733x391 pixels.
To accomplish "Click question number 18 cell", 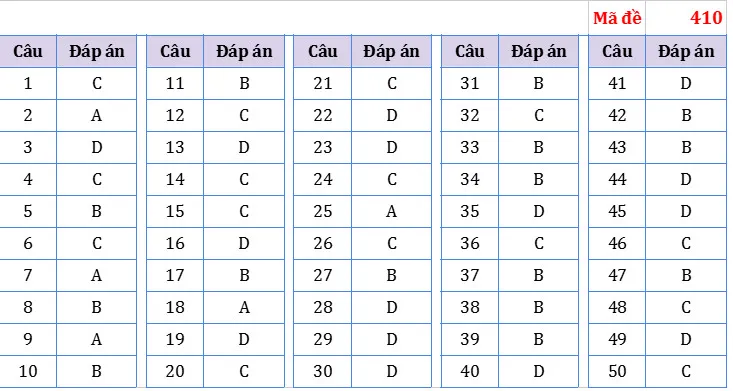I will (175, 307).
